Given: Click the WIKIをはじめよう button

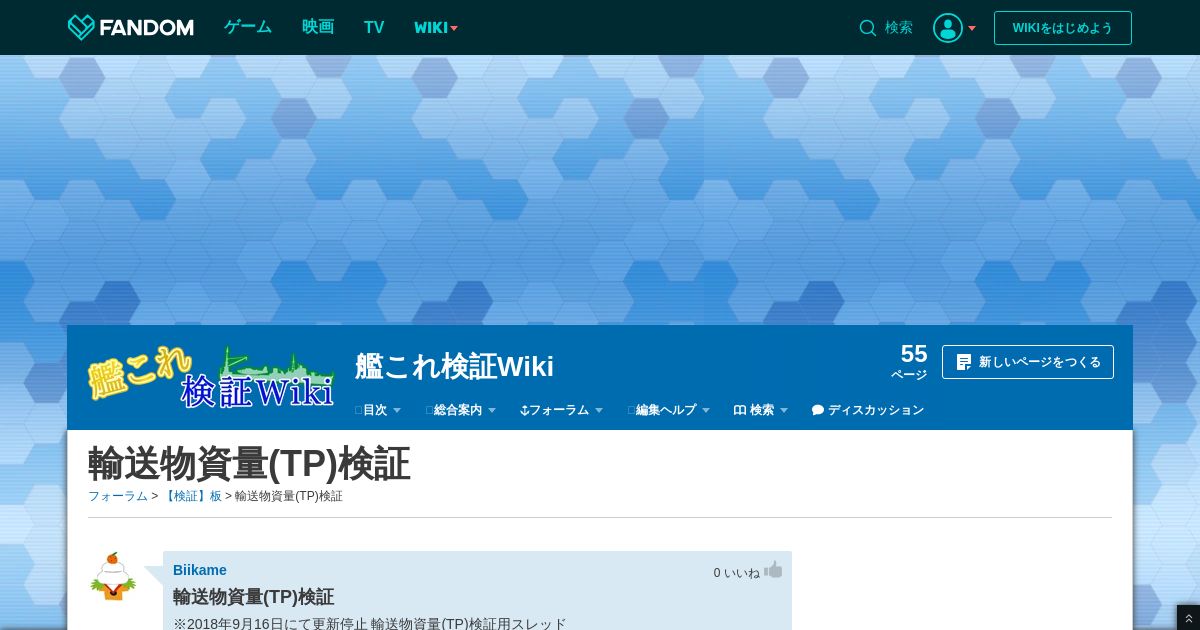Looking at the screenshot, I should click(x=1063, y=28).
